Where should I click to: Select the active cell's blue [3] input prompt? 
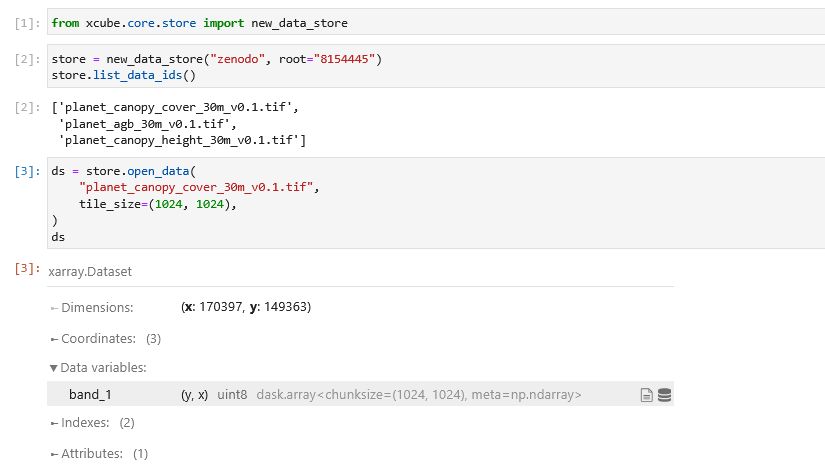tap(27, 171)
